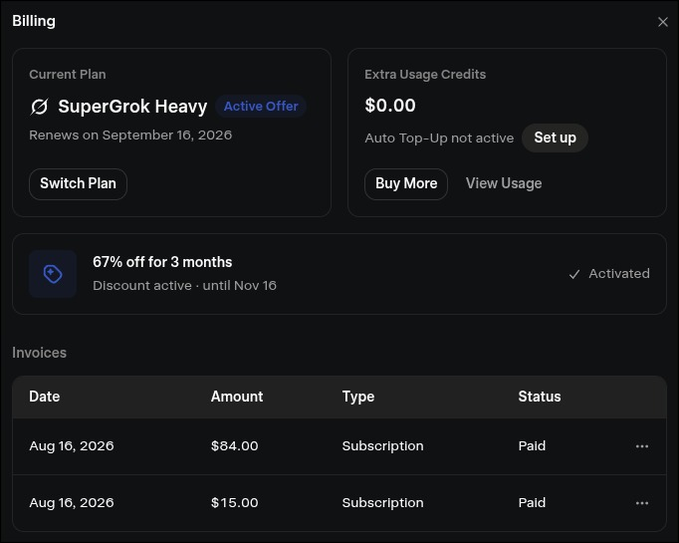Click the Renews on September 16, 2026 text
Viewport: 679px width, 543px height.
click(x=130, y=135)
